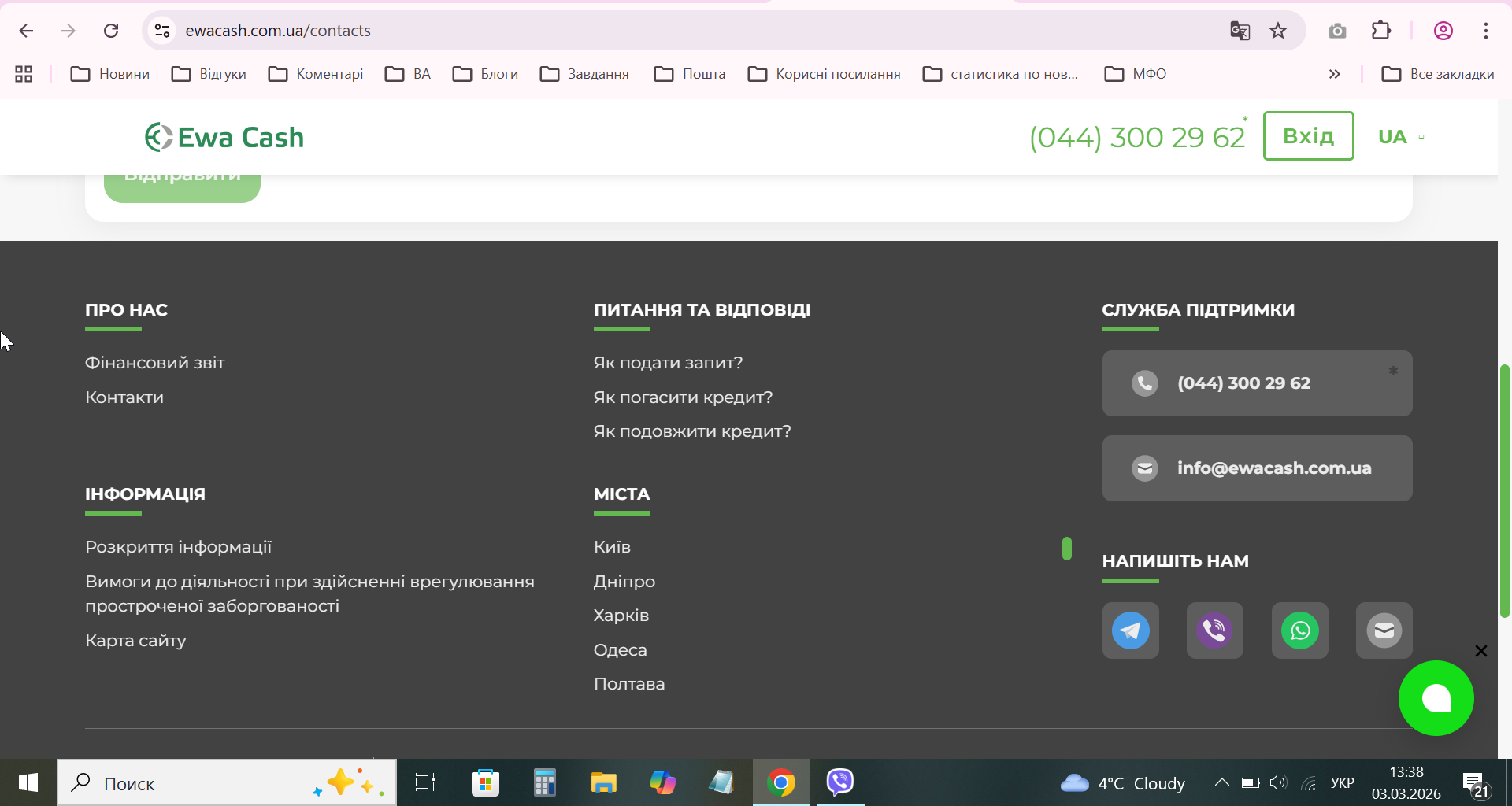Open the МФО bookmark folder
This screenshot has width=1512, height=806.
tap(1136, 74)
